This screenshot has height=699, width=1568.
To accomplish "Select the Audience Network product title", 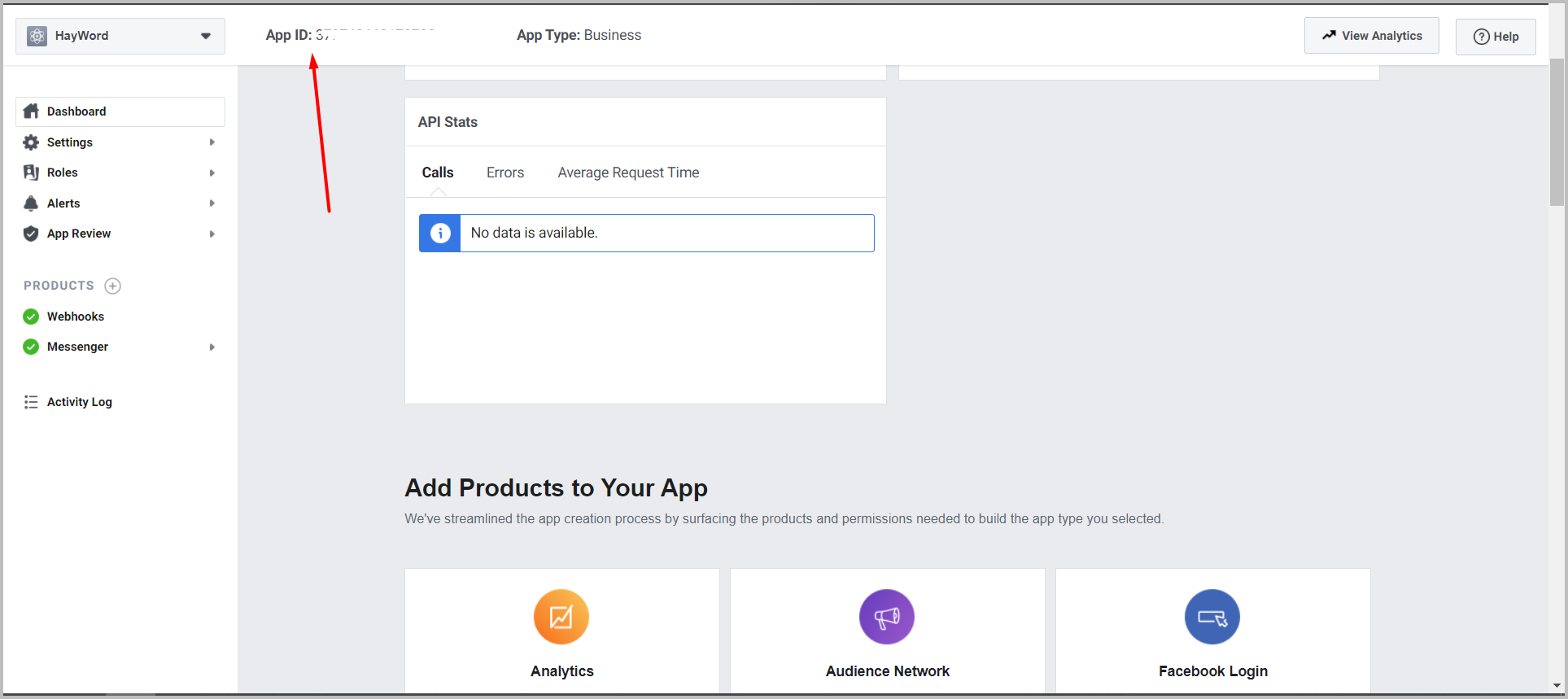I will [888, 671].
